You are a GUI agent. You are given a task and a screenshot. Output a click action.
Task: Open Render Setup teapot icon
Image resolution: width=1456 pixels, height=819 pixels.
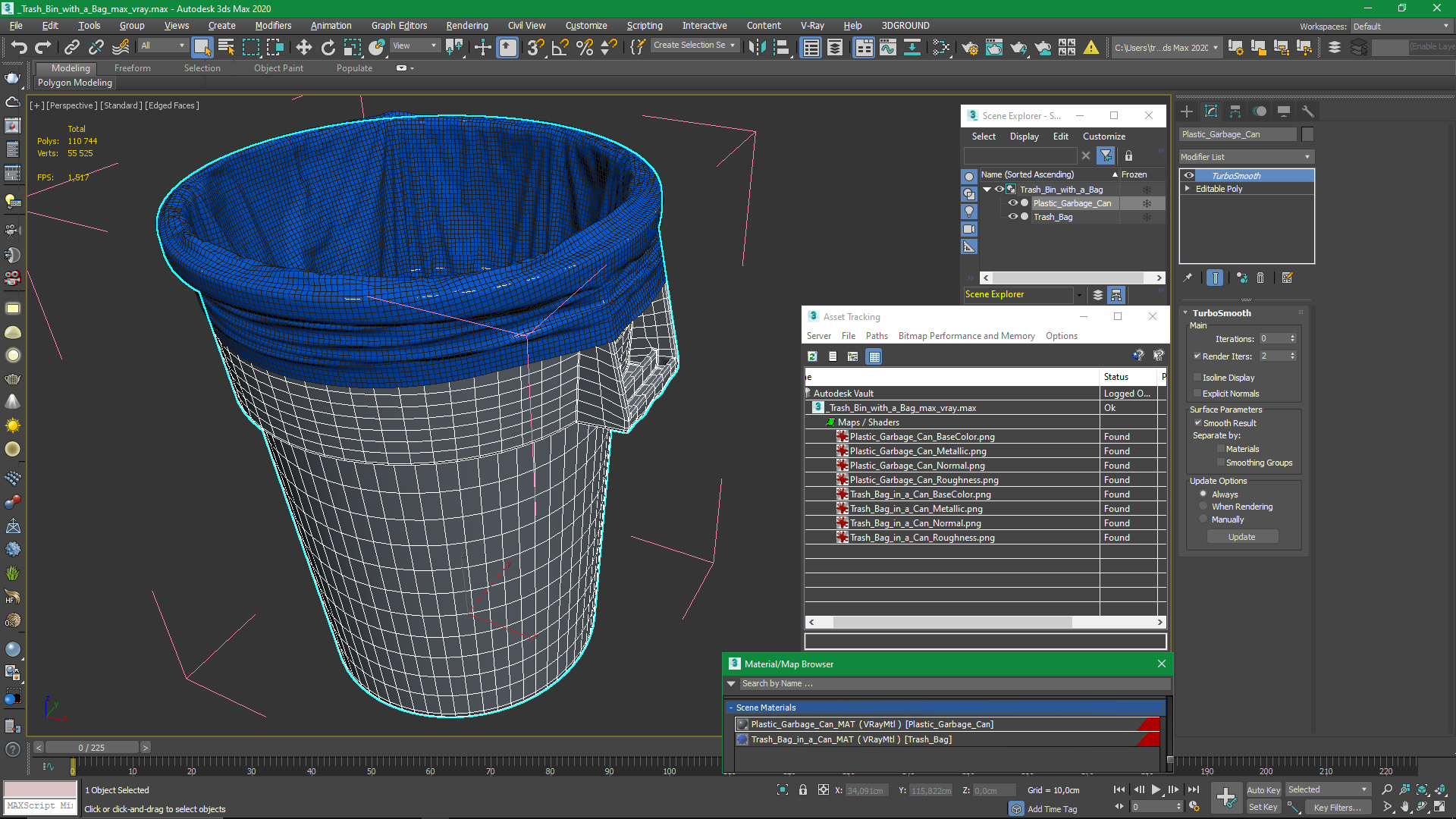click(970, 47)
